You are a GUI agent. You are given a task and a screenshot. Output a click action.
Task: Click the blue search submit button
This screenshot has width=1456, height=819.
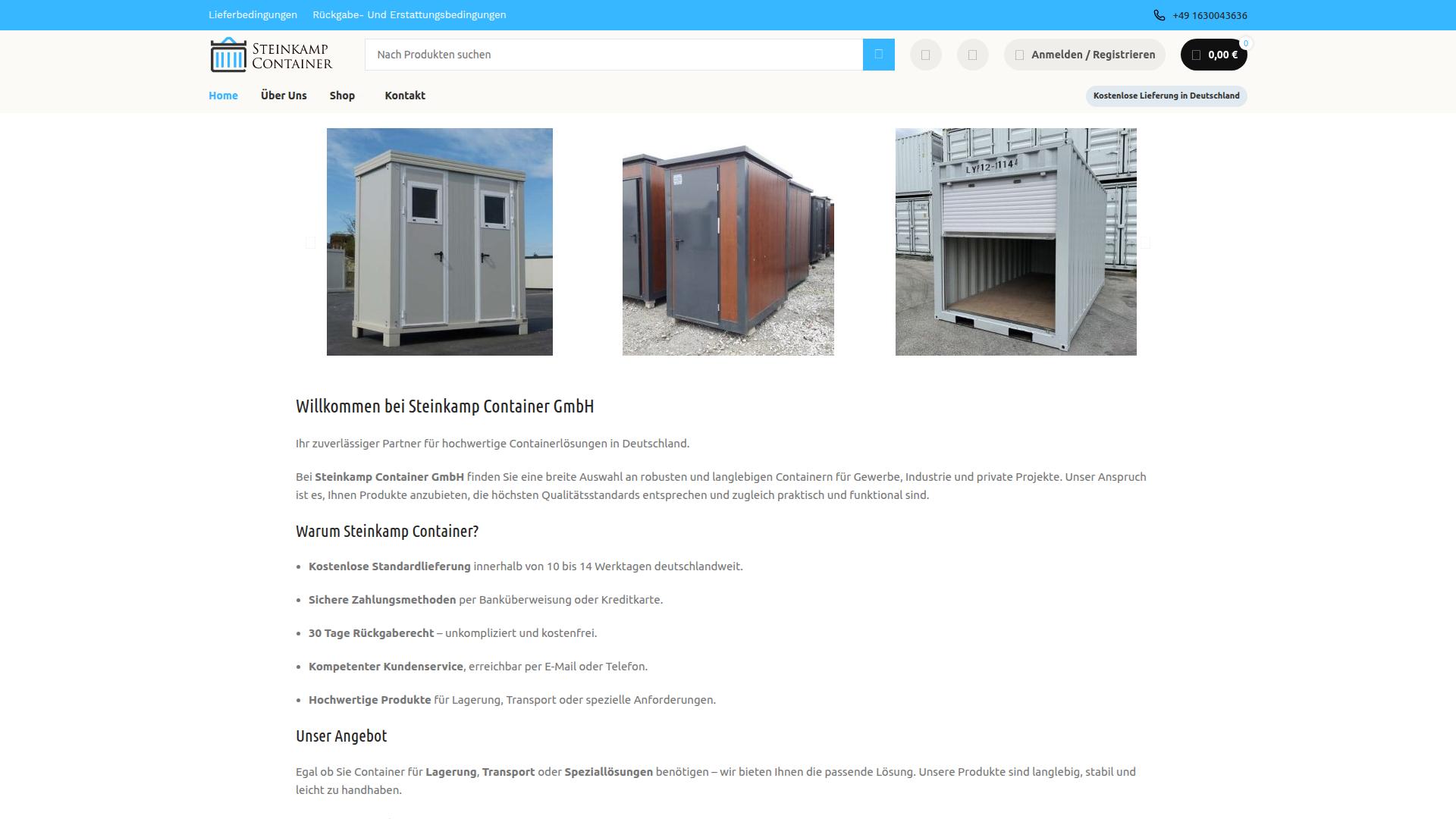878,55
